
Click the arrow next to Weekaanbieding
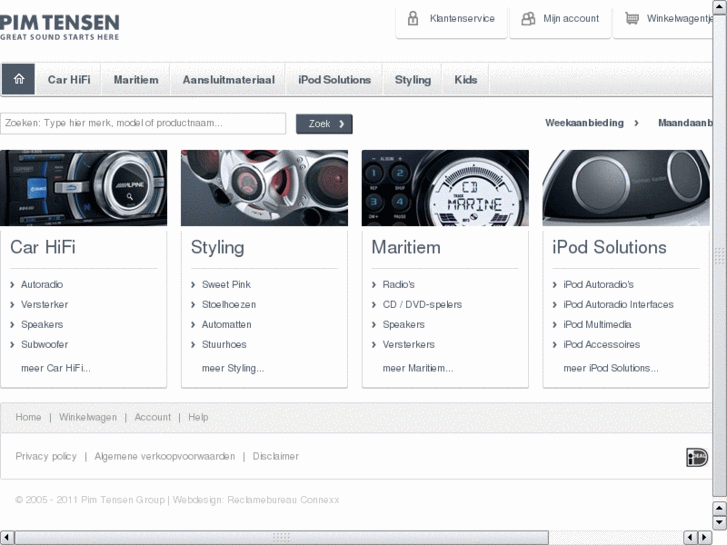(x=637, y=123)
